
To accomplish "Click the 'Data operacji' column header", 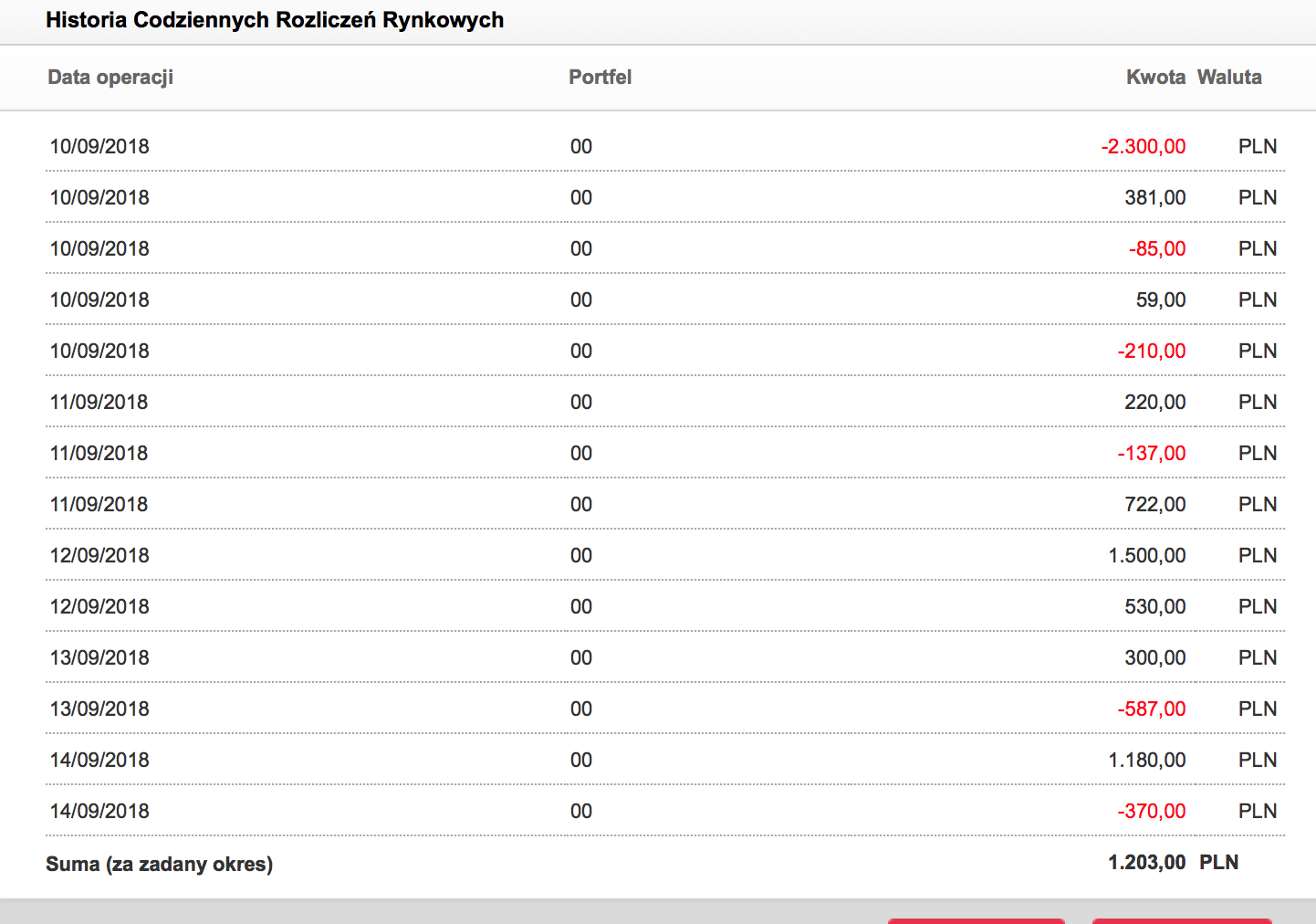I will click(110, 78).
